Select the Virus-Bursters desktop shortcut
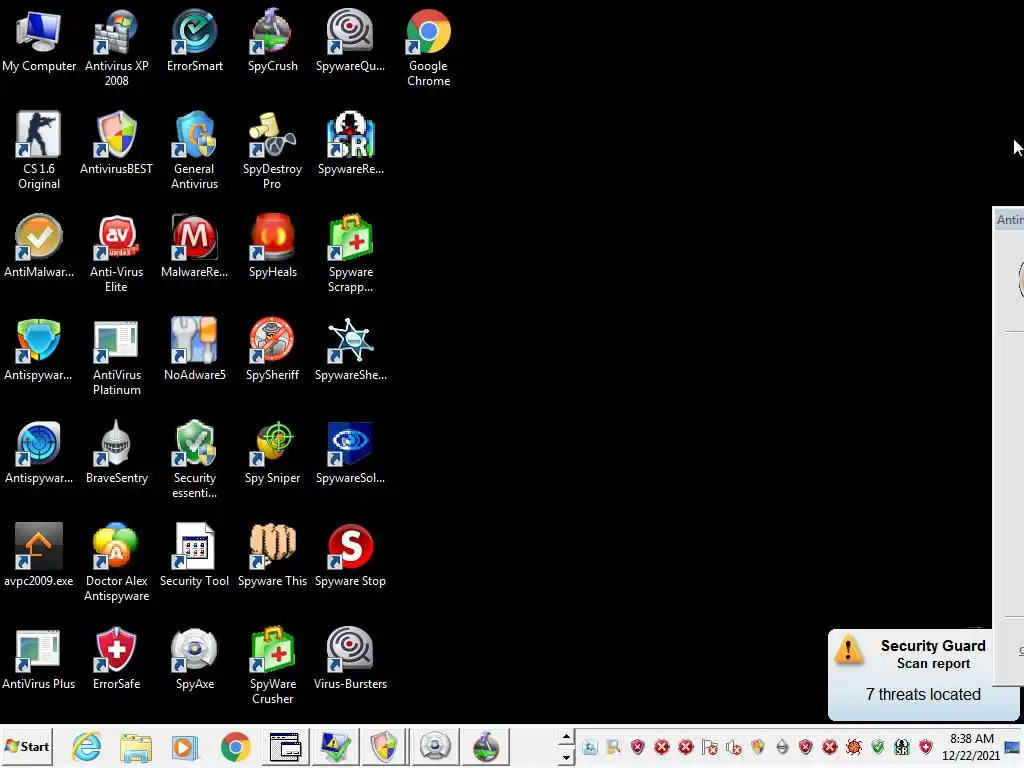Viewport: 1024px width, 768px height. (x=350, y=658)
